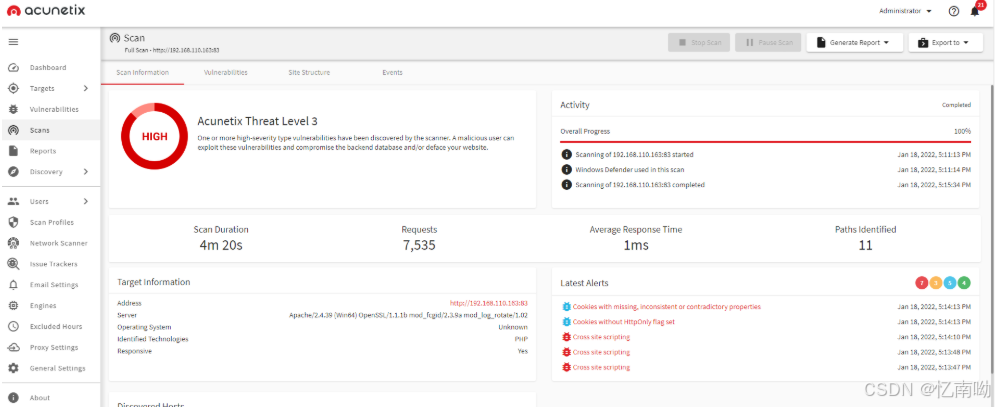Click the red high-severity count badge
The image size is (995, 407).
pos(921,283)
